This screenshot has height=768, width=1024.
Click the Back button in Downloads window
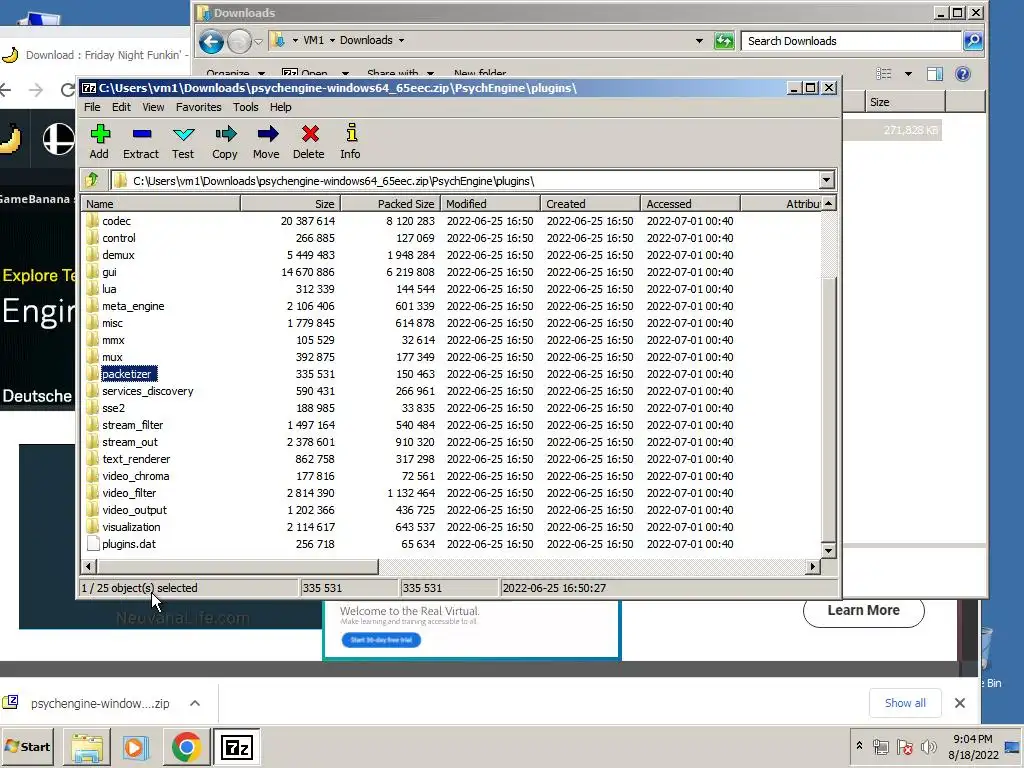pyautogui.click(x=211, y=42)
